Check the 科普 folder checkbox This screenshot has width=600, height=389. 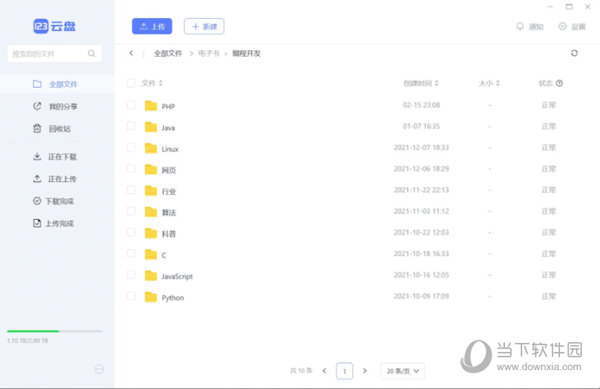point(131,232)
